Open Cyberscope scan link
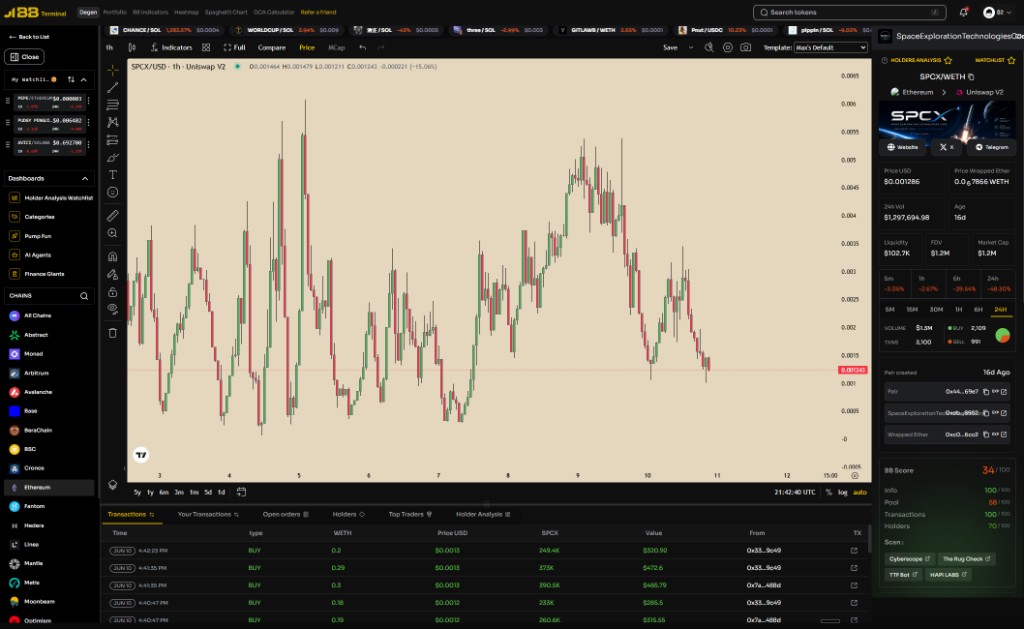 [908, 558]
